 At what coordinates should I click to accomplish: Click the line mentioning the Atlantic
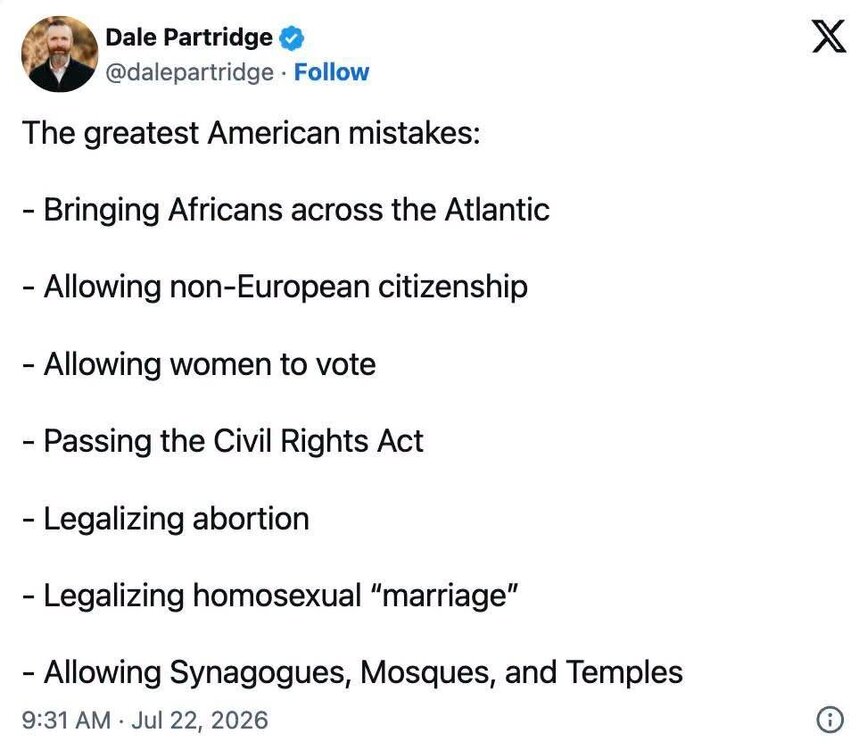[286, 210]
